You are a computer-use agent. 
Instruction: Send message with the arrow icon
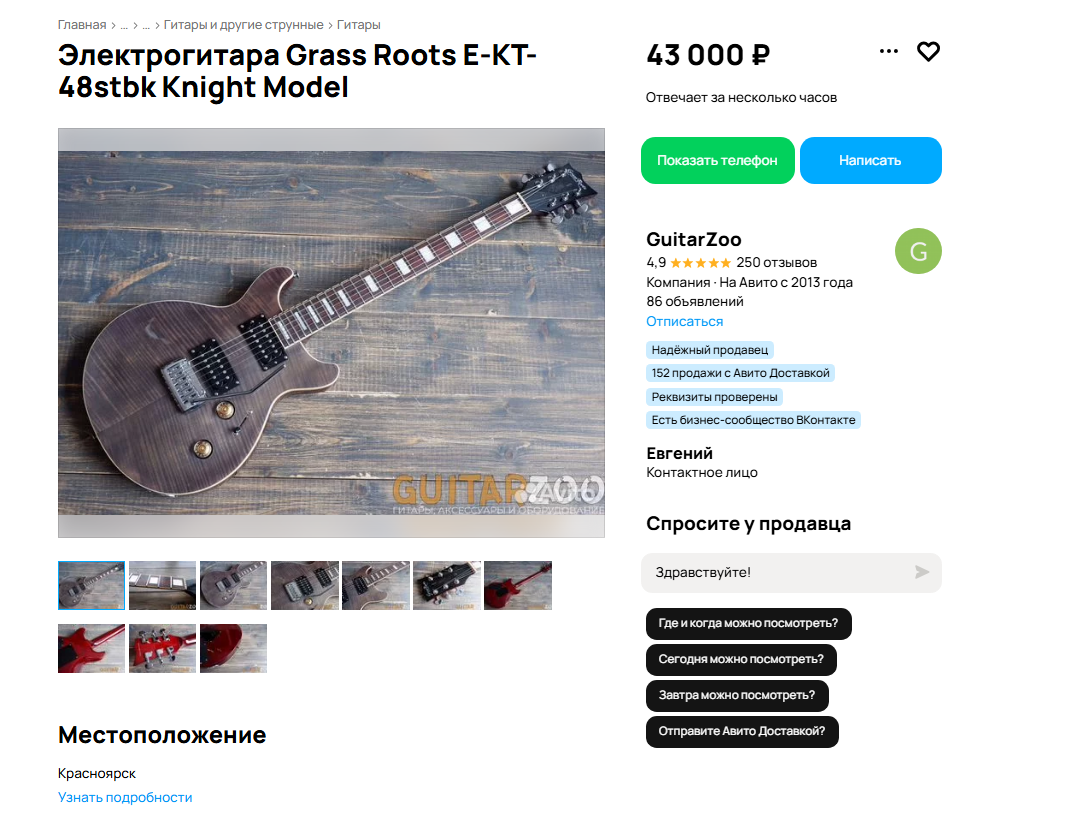[921, 572]
